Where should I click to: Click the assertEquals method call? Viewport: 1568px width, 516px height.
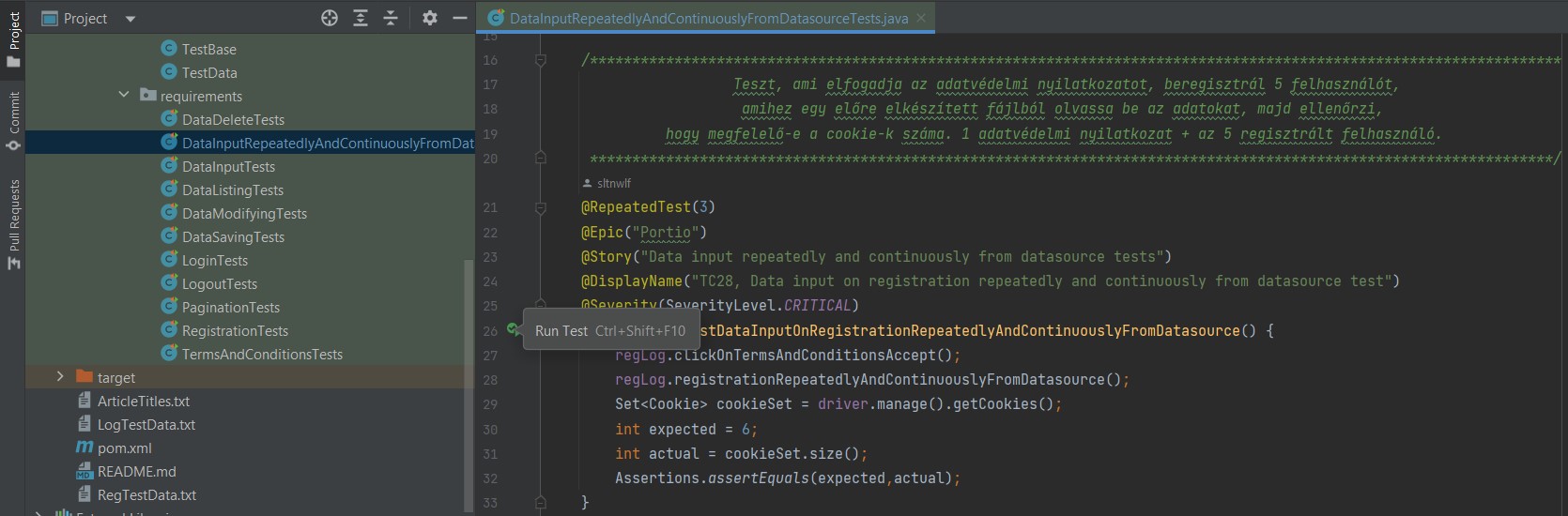tap(758, 478)
